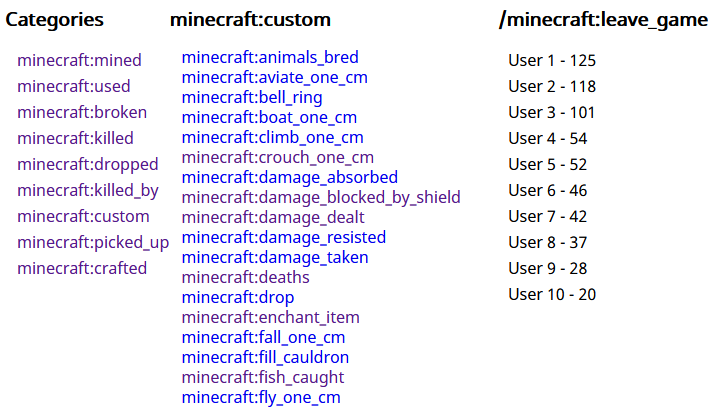Go to the minecraft:crafted category
This screenshot has height=407, width=722.
point(82,268)
